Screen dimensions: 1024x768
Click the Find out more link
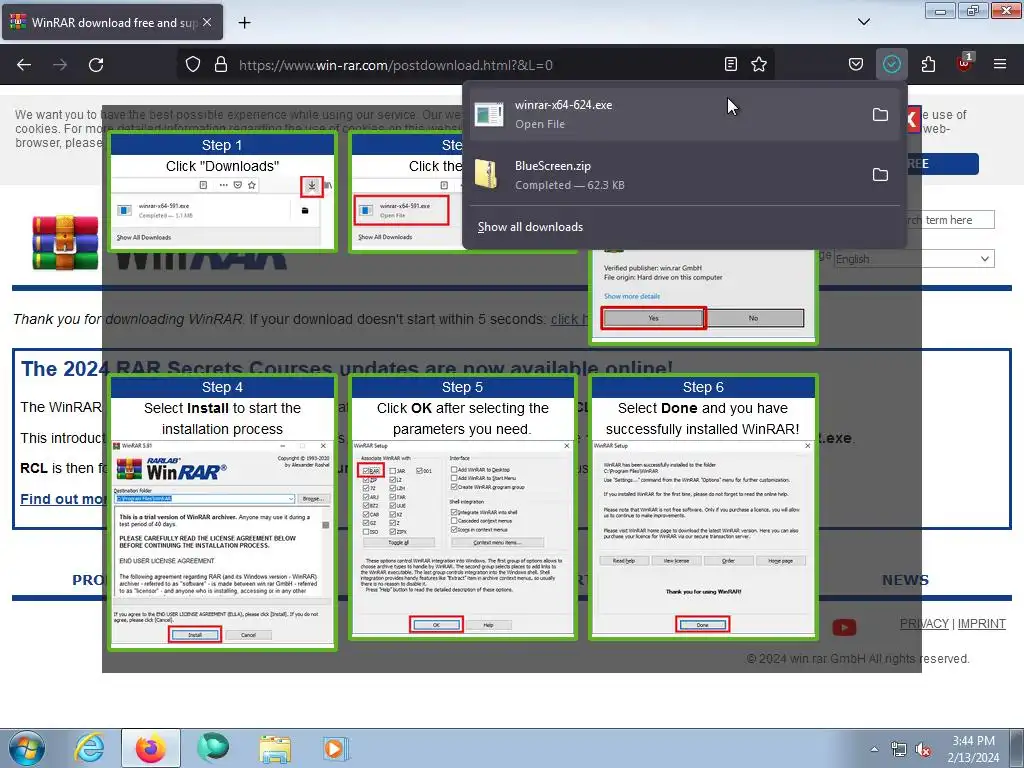pyautogui.click(x=63, y=499)
